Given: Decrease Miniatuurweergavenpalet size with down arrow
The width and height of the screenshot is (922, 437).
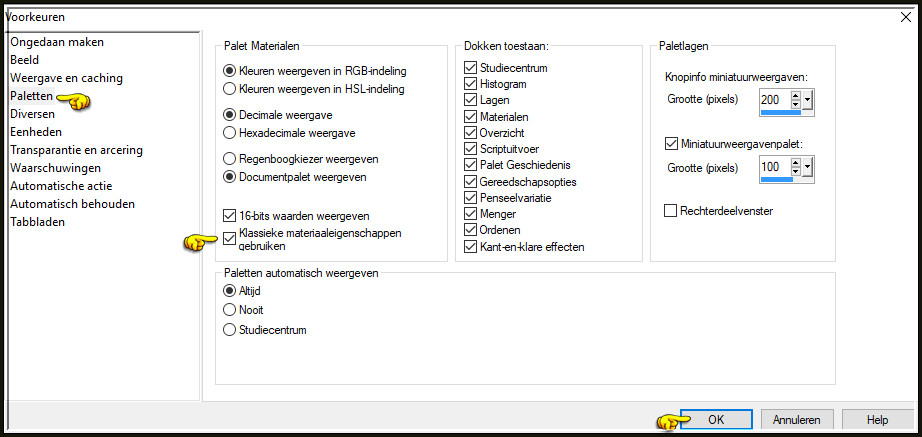Looking at the screenshot, I should point(796,172).
